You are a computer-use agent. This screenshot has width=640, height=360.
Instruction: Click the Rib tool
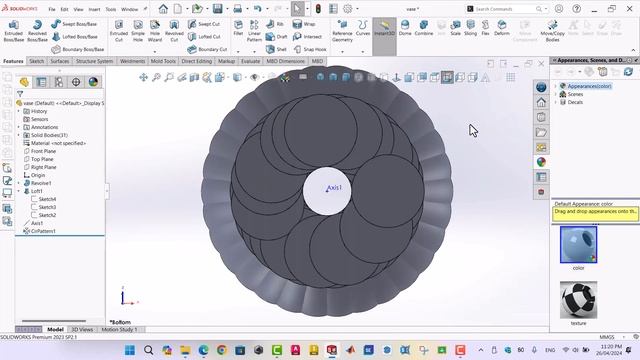[275, 24]
